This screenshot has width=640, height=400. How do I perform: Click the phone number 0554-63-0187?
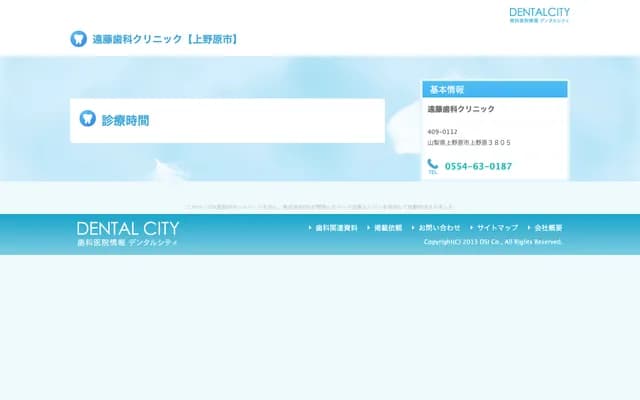point(478,166)
